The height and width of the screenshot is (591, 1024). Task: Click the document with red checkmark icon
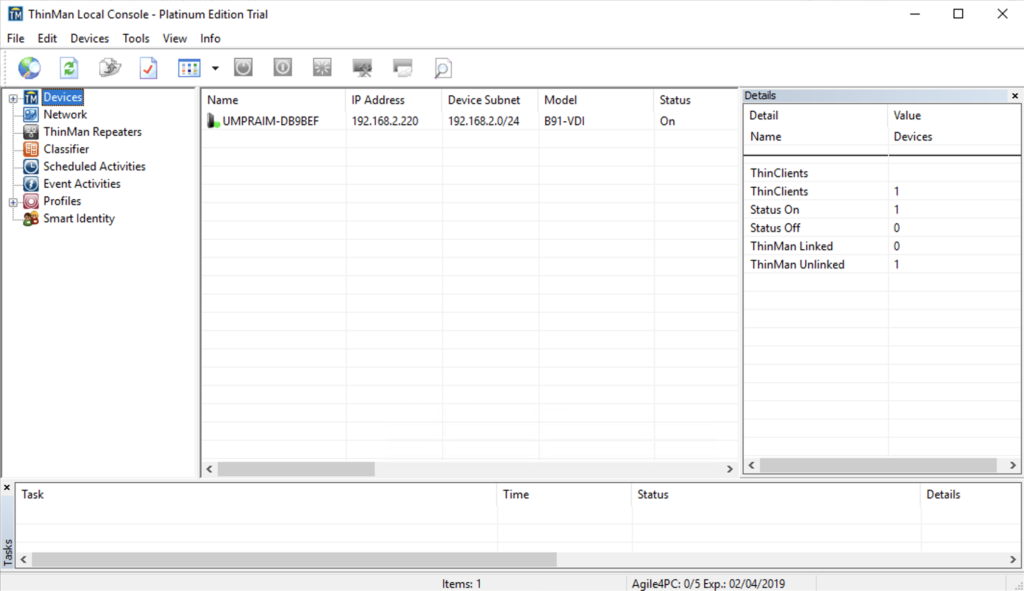point(148,68)
